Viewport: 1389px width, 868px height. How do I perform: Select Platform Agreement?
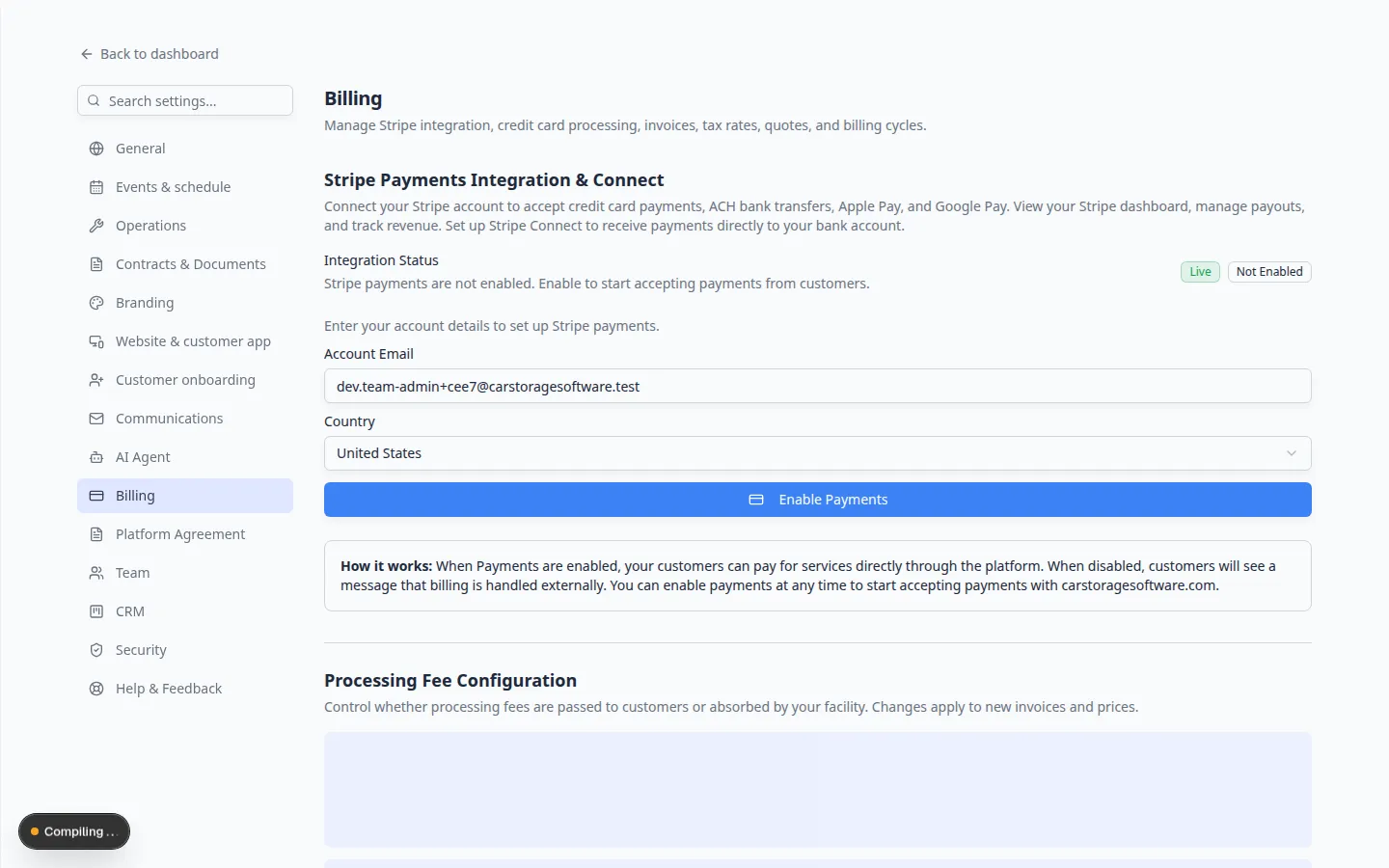coord(185,534)
